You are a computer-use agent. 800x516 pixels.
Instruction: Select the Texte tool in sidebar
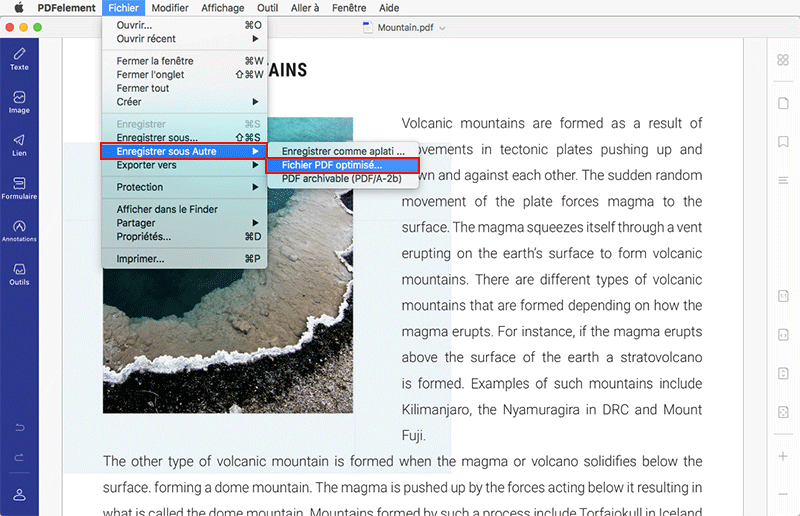coord(19,59)
